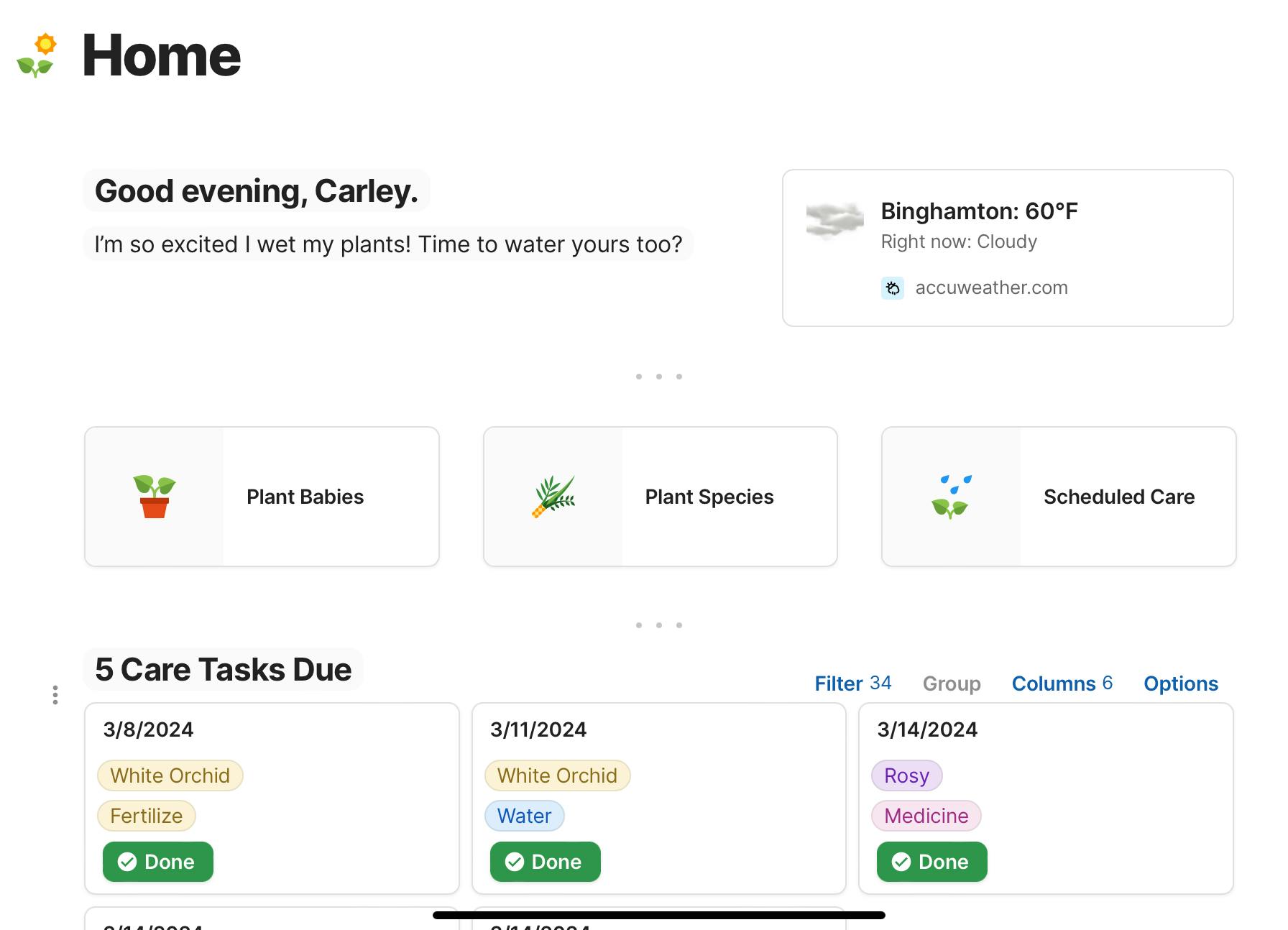
Task: Open the Scheduled Care page
Action: pyautogui.click(x=1118, y=497)
